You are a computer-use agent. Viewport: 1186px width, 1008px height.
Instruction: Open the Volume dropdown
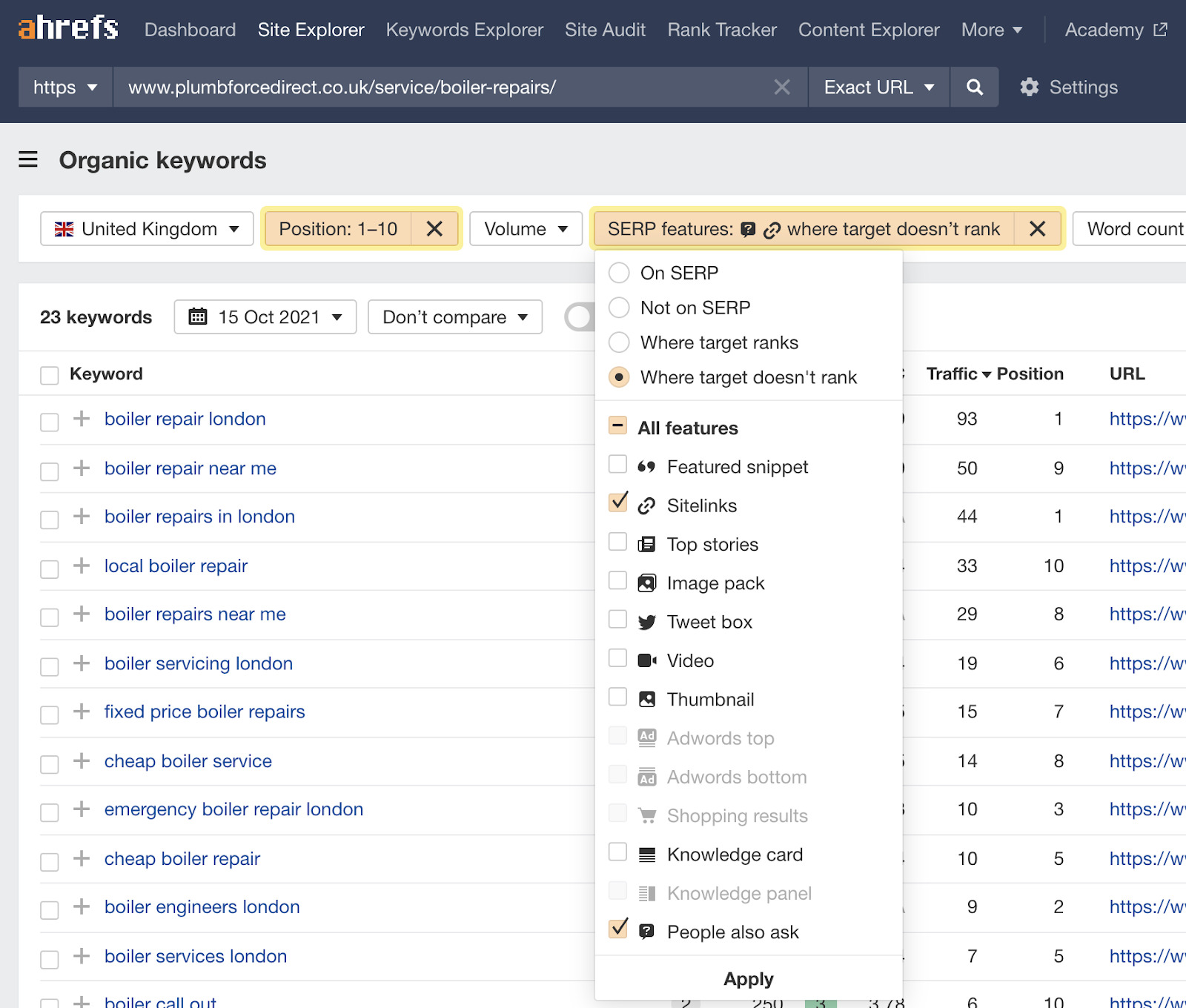(x=525, y=229)
